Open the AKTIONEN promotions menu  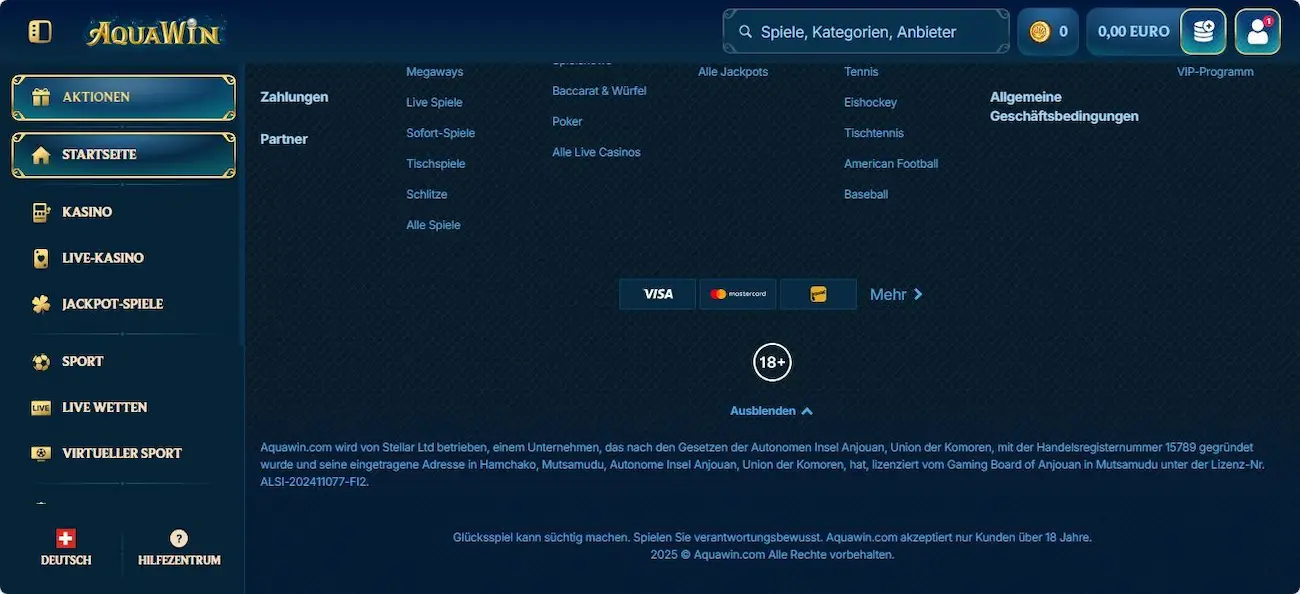tap(124, 97)
